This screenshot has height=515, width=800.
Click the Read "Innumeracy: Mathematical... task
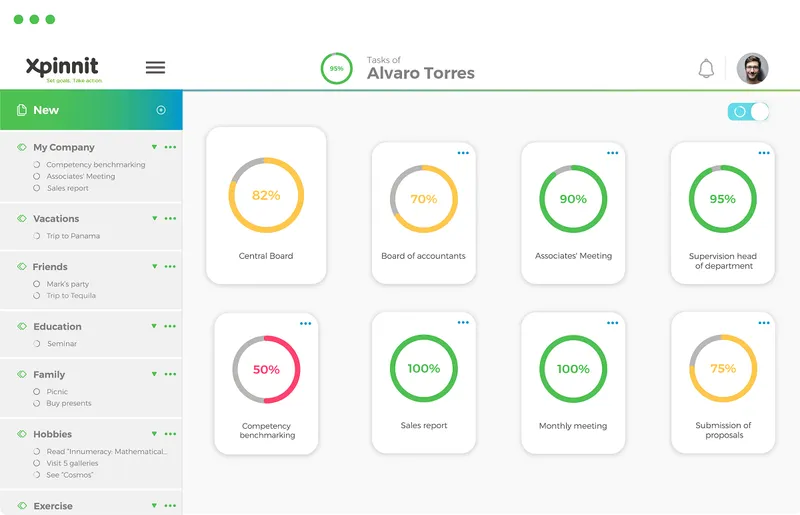pos(107,451)
